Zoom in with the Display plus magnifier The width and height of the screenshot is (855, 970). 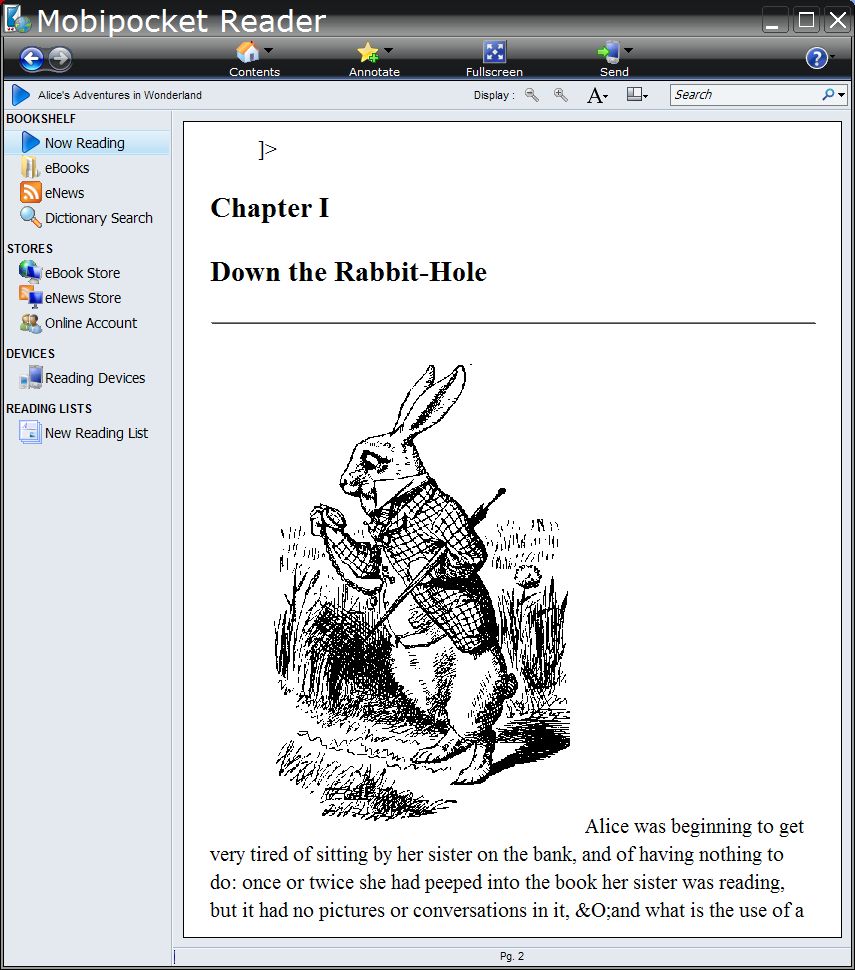(561, 95)
